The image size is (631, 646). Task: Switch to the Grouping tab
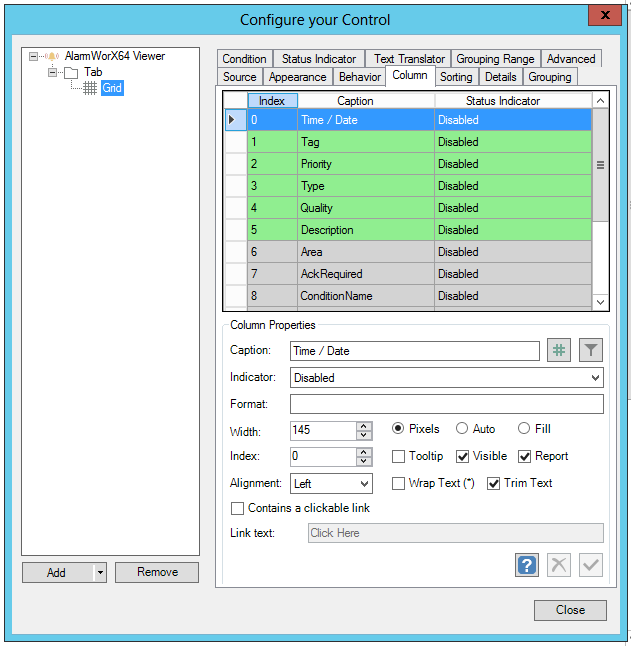click(x=550, y=77)
